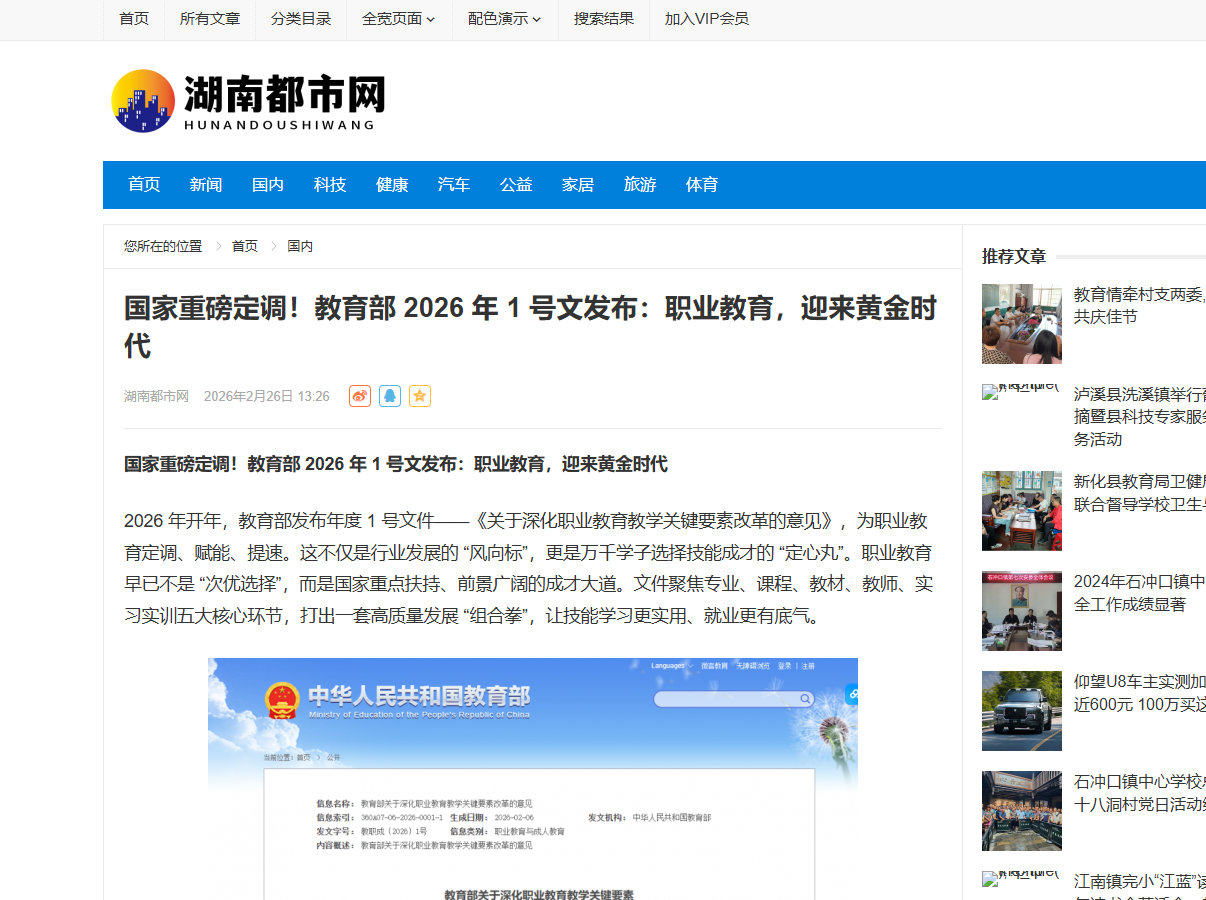This screenshot has width=1206, height=900.
Task: Open 分类目录 from the top menu
Action: [301, 19]
